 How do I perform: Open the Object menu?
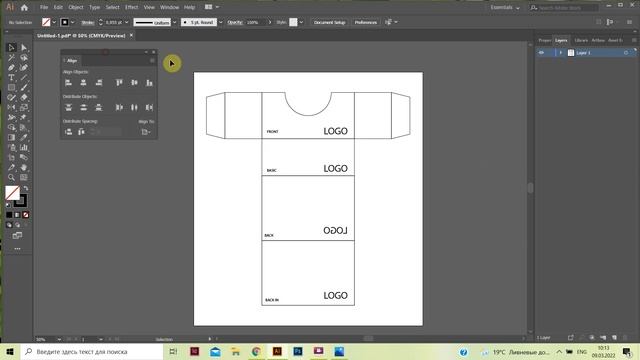(76, 7)
